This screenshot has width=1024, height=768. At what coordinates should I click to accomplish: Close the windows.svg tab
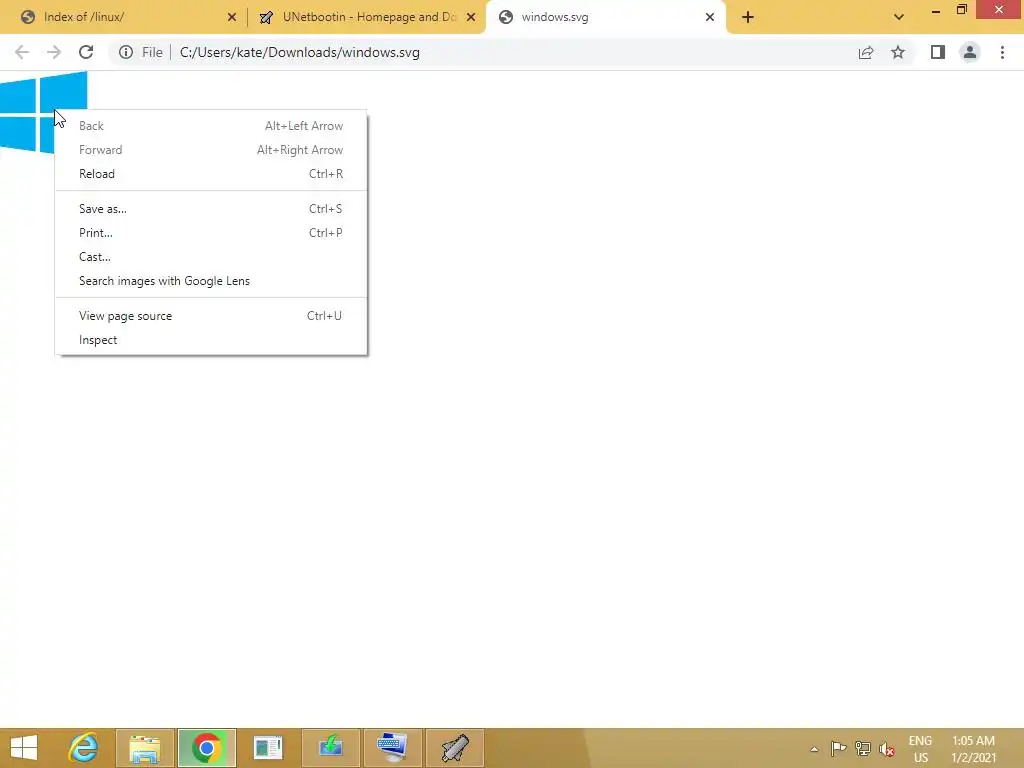[x=710, y=17]
